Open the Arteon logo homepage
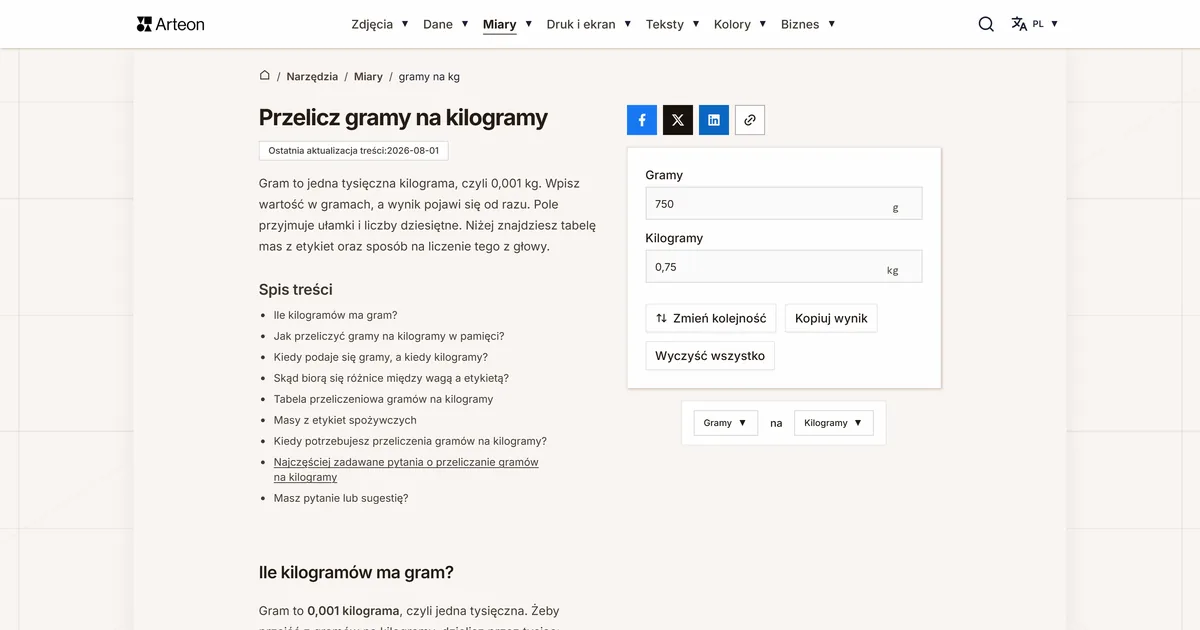 (x=170, y=24)
